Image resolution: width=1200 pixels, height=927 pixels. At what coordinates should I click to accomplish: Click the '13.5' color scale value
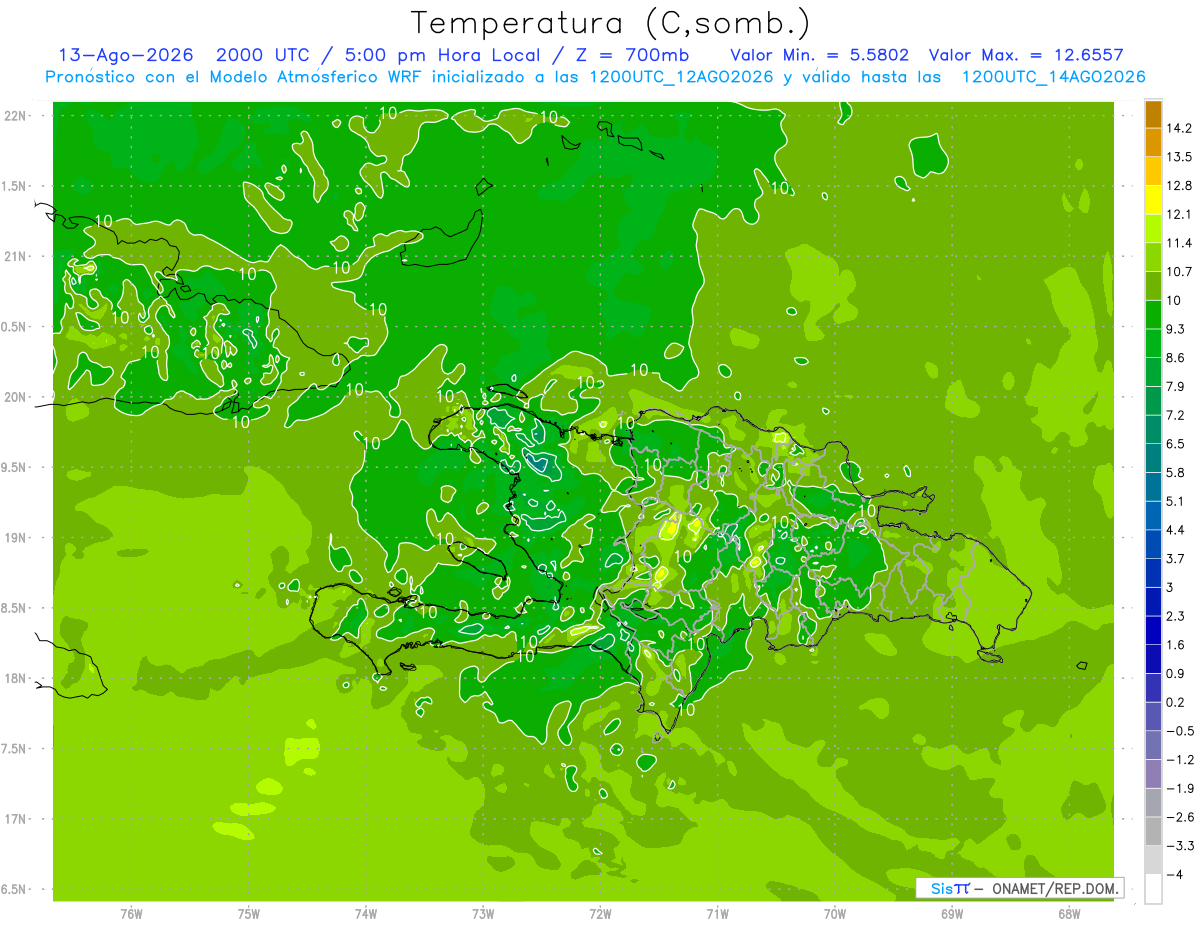[x=1179, y=157]
